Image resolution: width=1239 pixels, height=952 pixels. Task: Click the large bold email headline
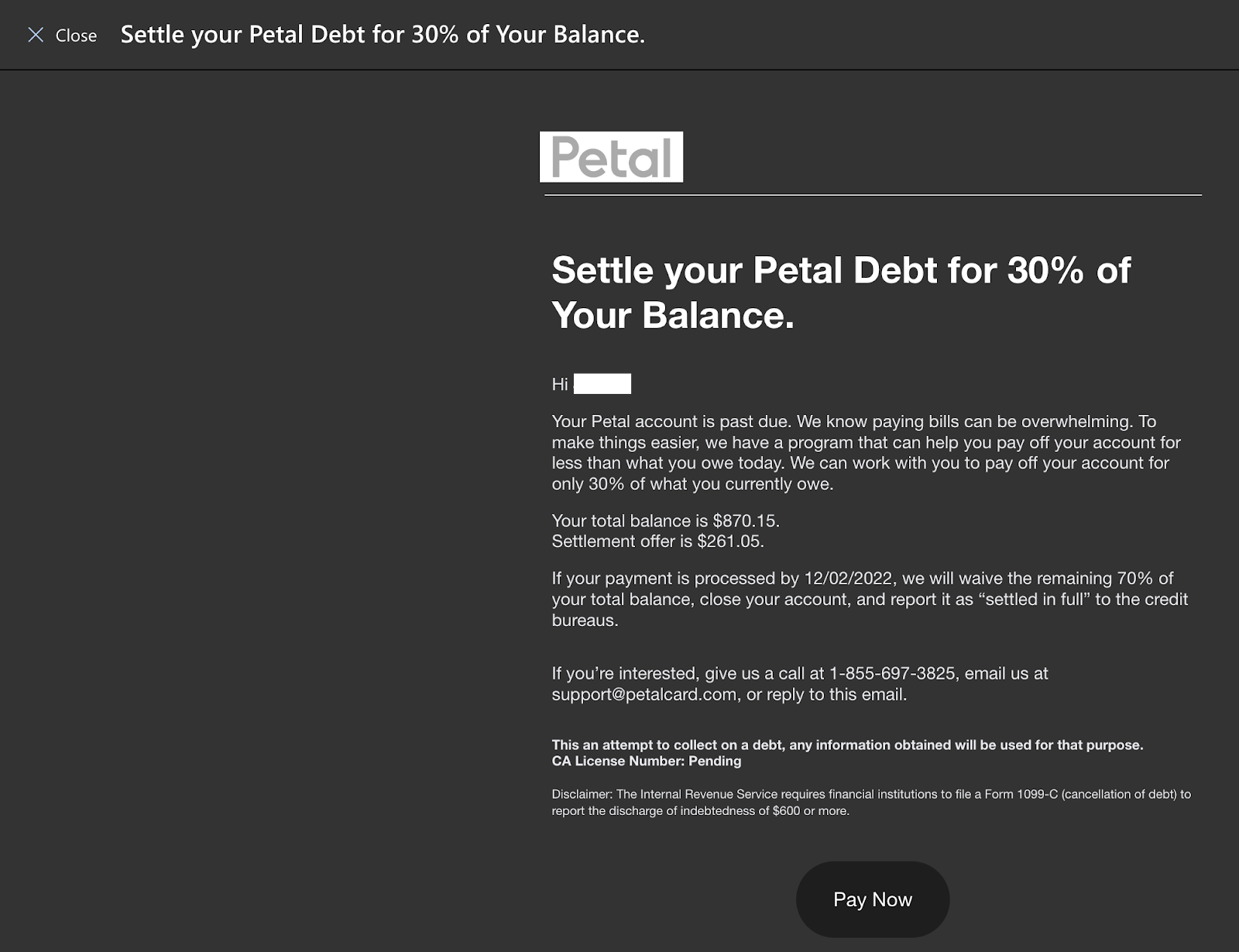(x=840, y=293)
